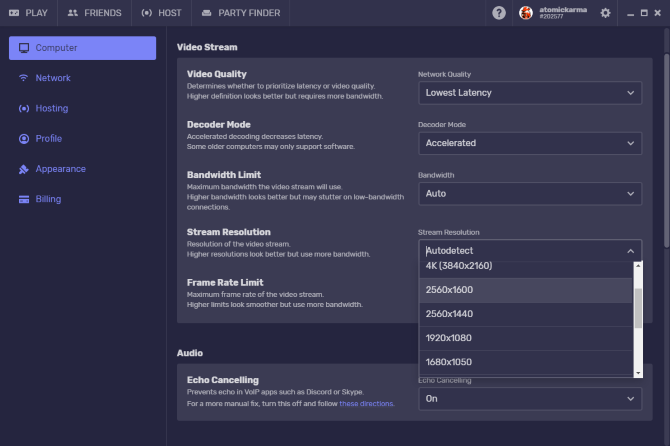
Task: Click the help question mark icon
Action: point(499,13)
